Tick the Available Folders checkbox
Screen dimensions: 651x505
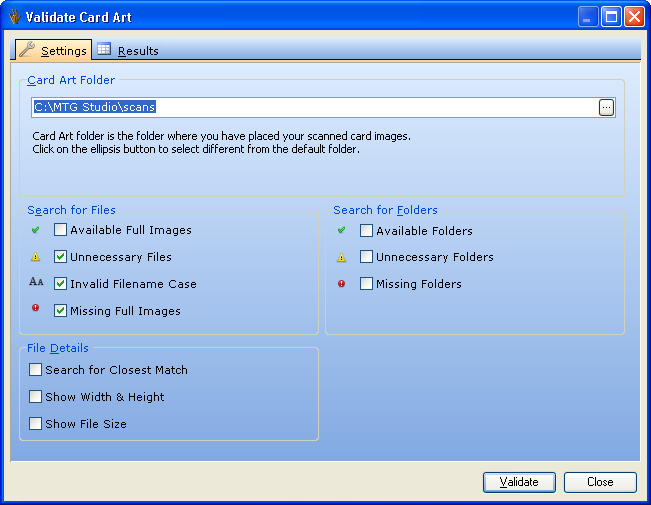point(366,230)
